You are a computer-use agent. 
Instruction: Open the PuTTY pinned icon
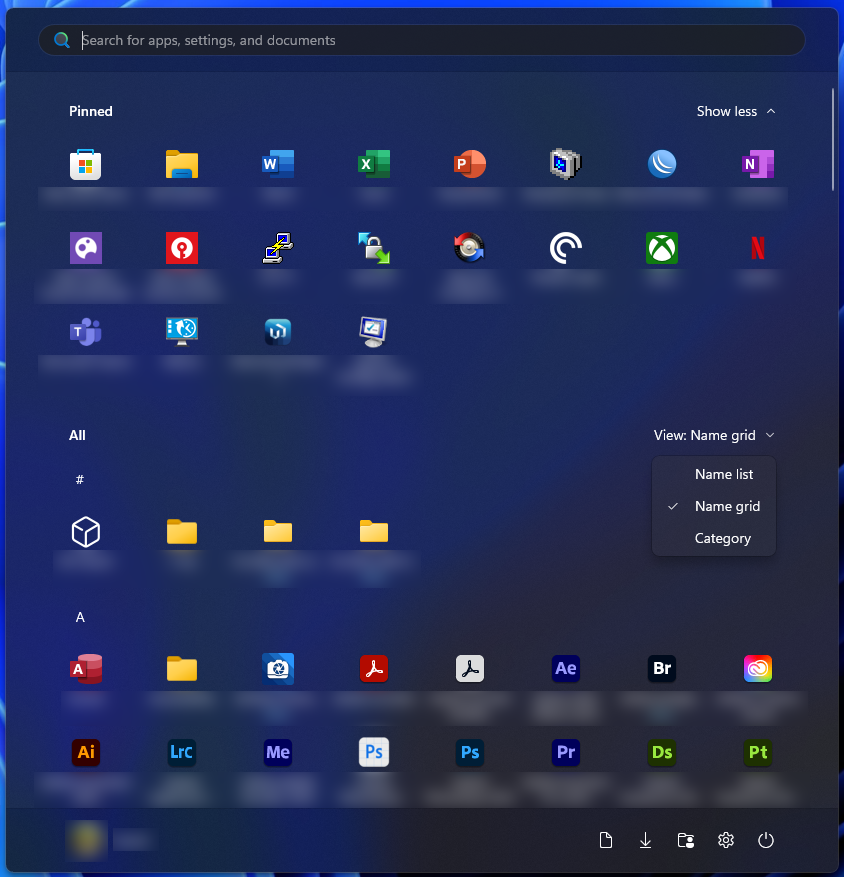[278, 248]
